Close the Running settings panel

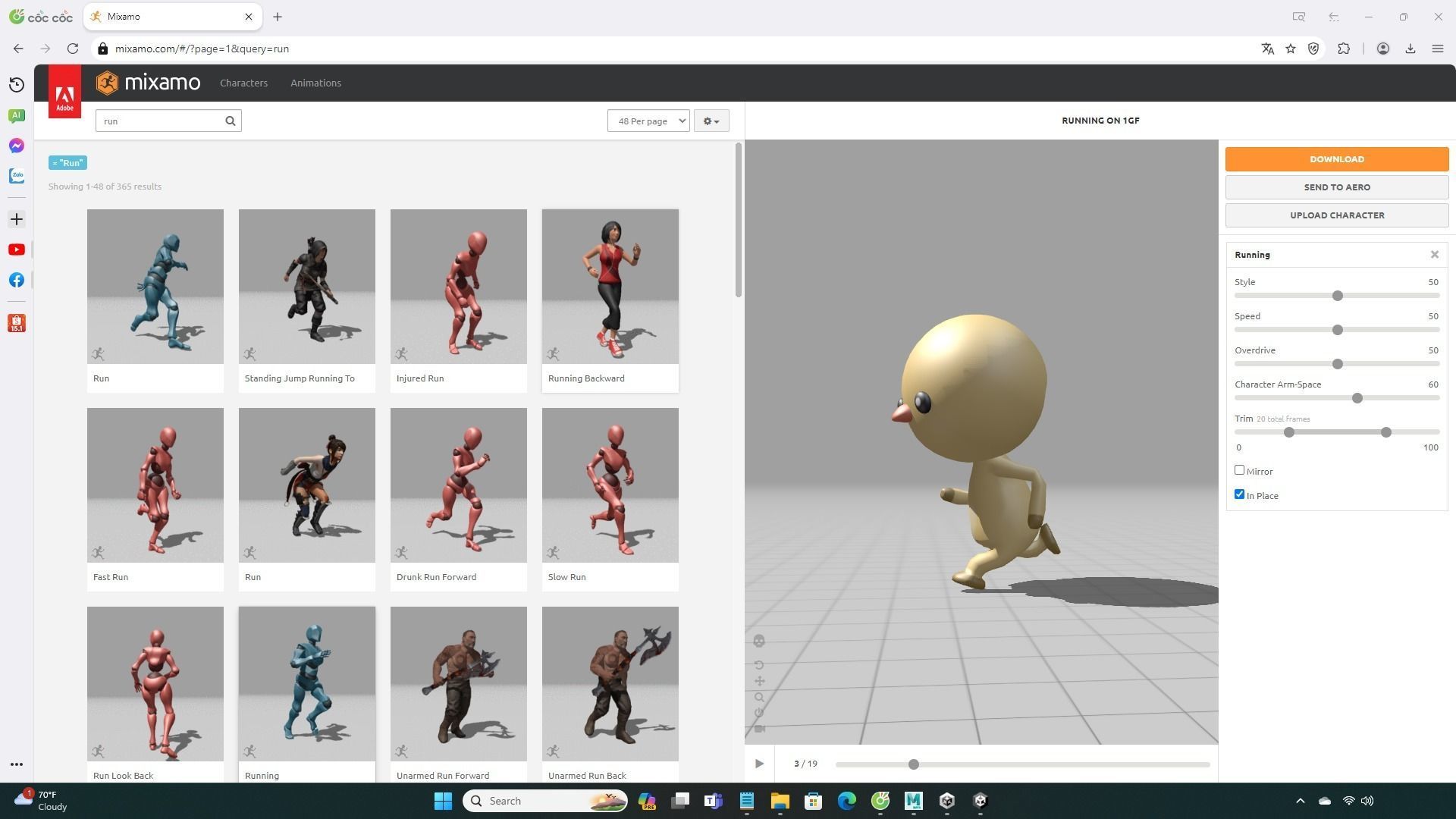pyautogui.click(x=1435, y=255)
